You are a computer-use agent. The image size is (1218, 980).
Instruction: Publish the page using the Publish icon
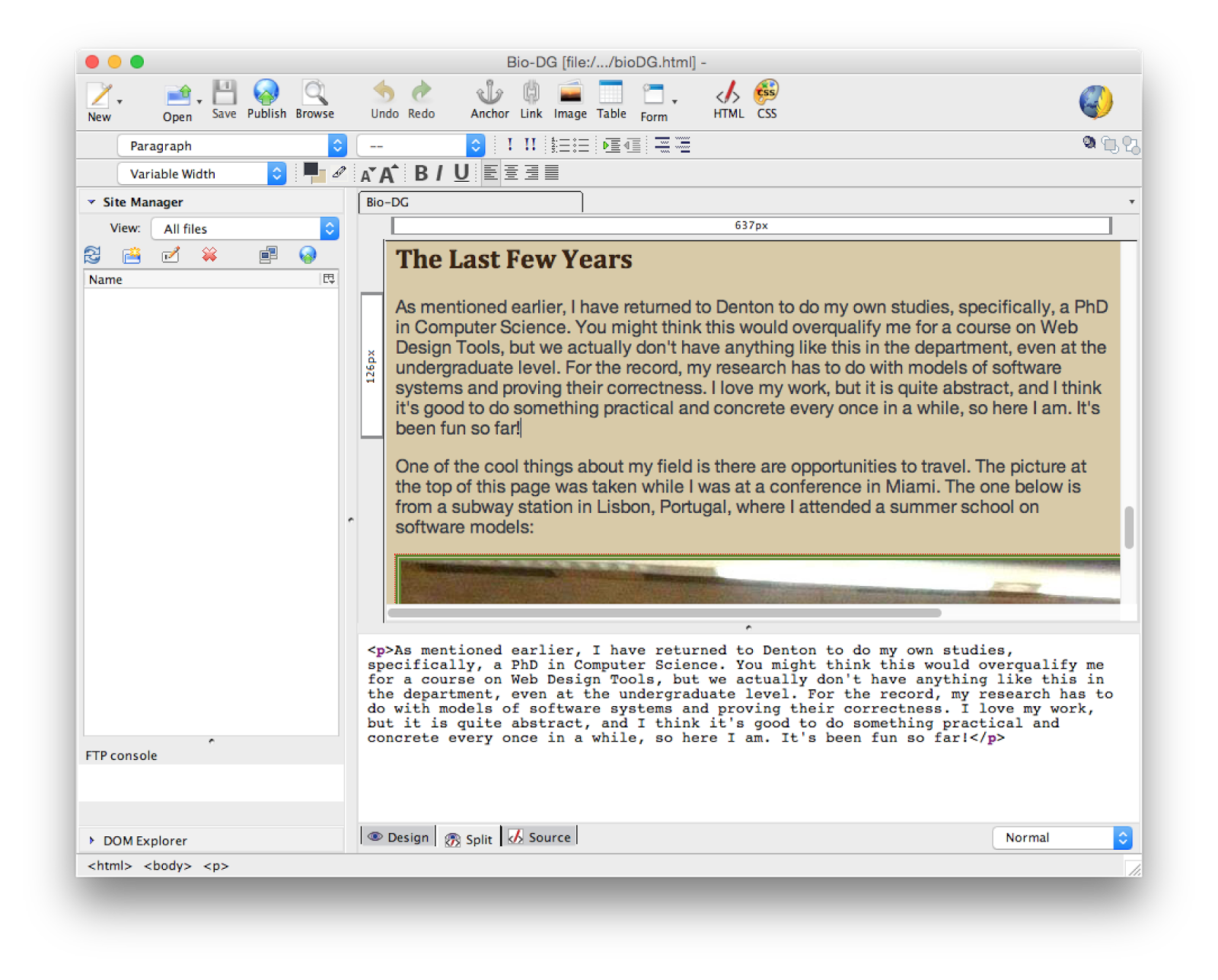pos(266,100)
